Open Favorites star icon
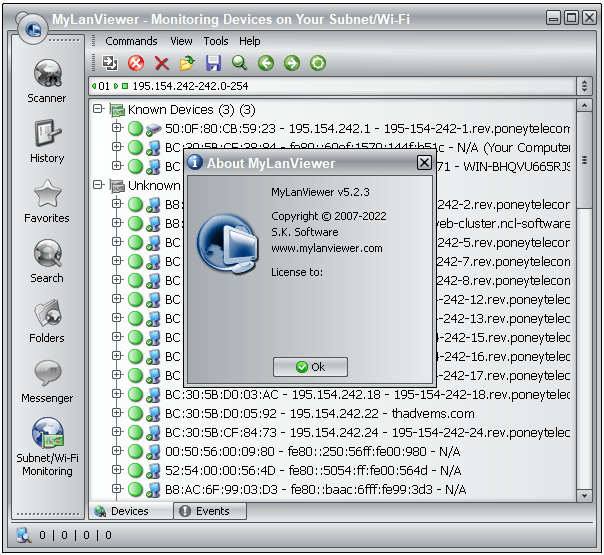Image resolution: width=604 pixels, height=555 pixels. (47, 193)
